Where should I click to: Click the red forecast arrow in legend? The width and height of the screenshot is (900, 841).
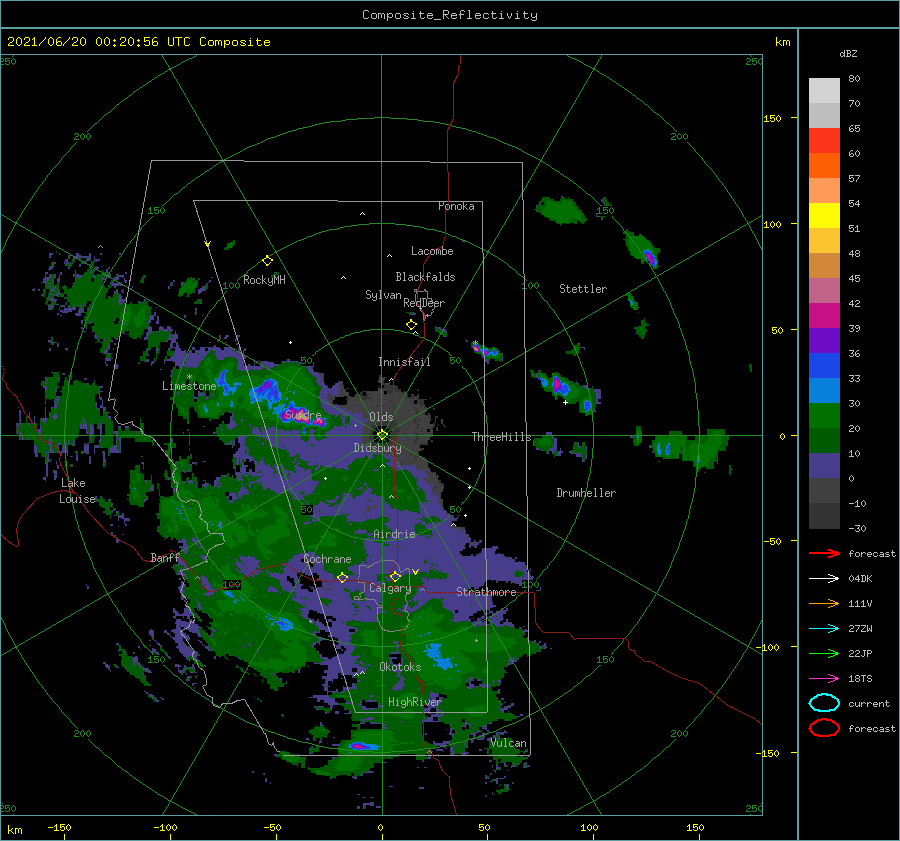coord(824,553)
